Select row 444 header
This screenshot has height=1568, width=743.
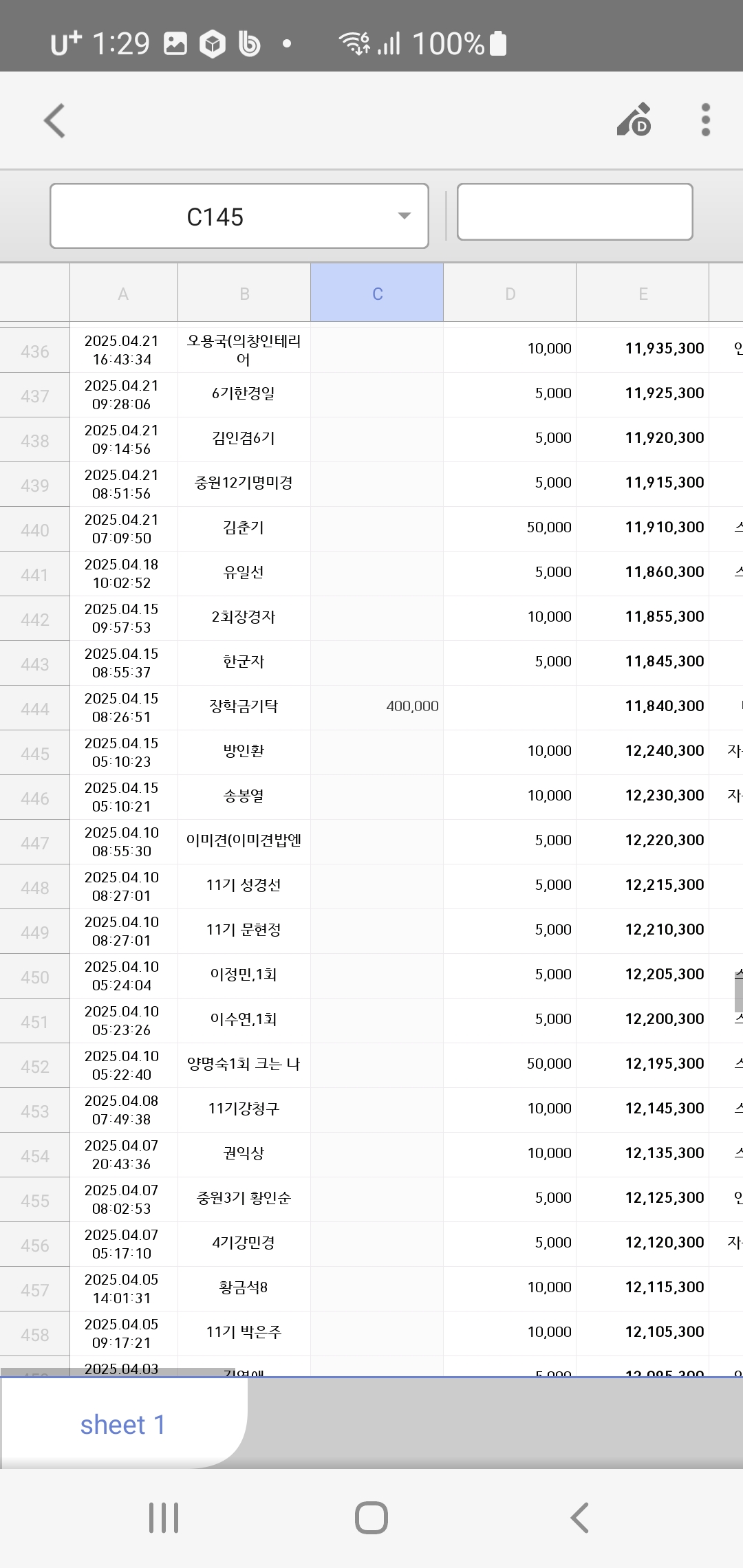(x=35, y=709)
